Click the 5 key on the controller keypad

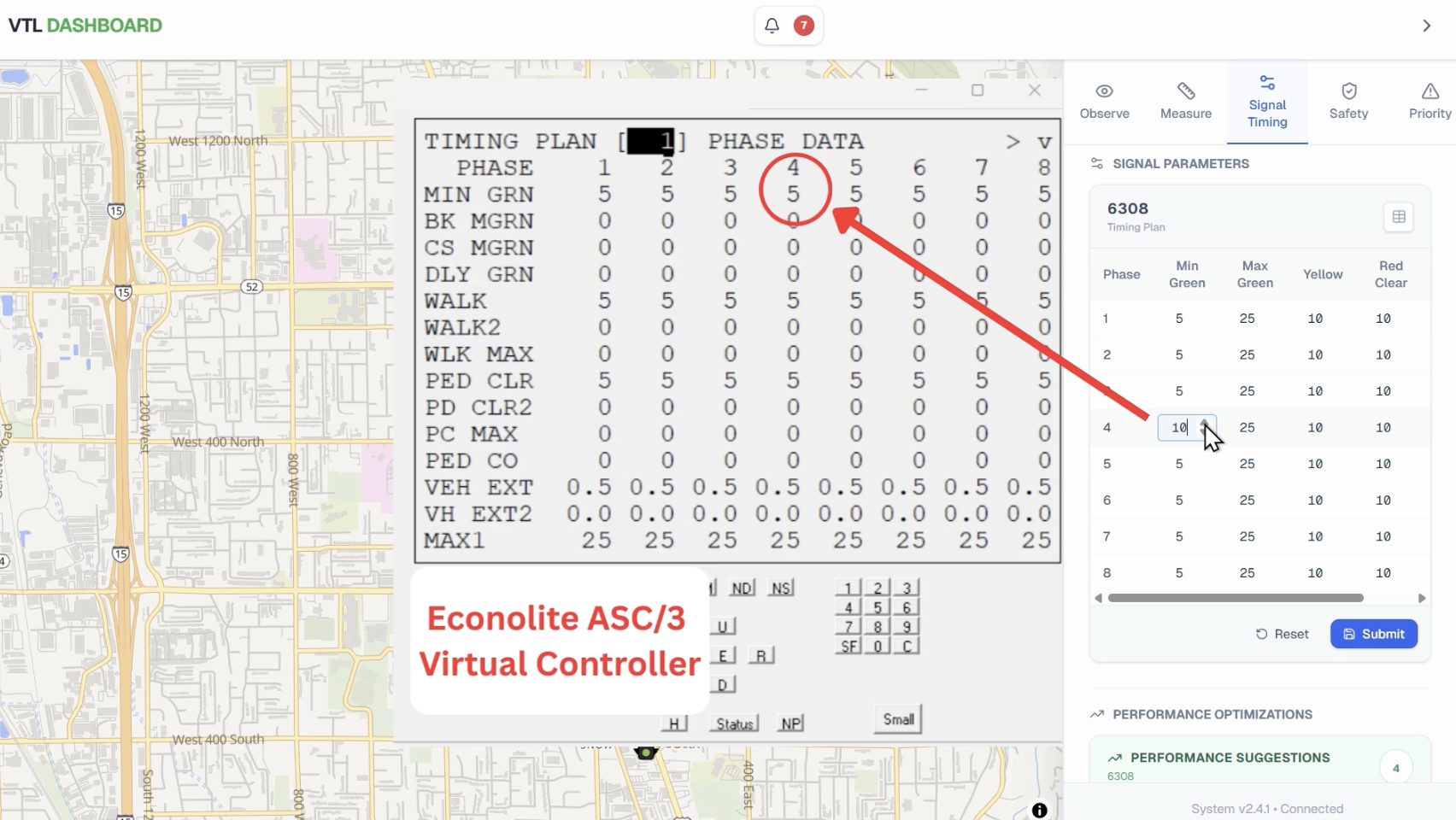pos(878,607)
